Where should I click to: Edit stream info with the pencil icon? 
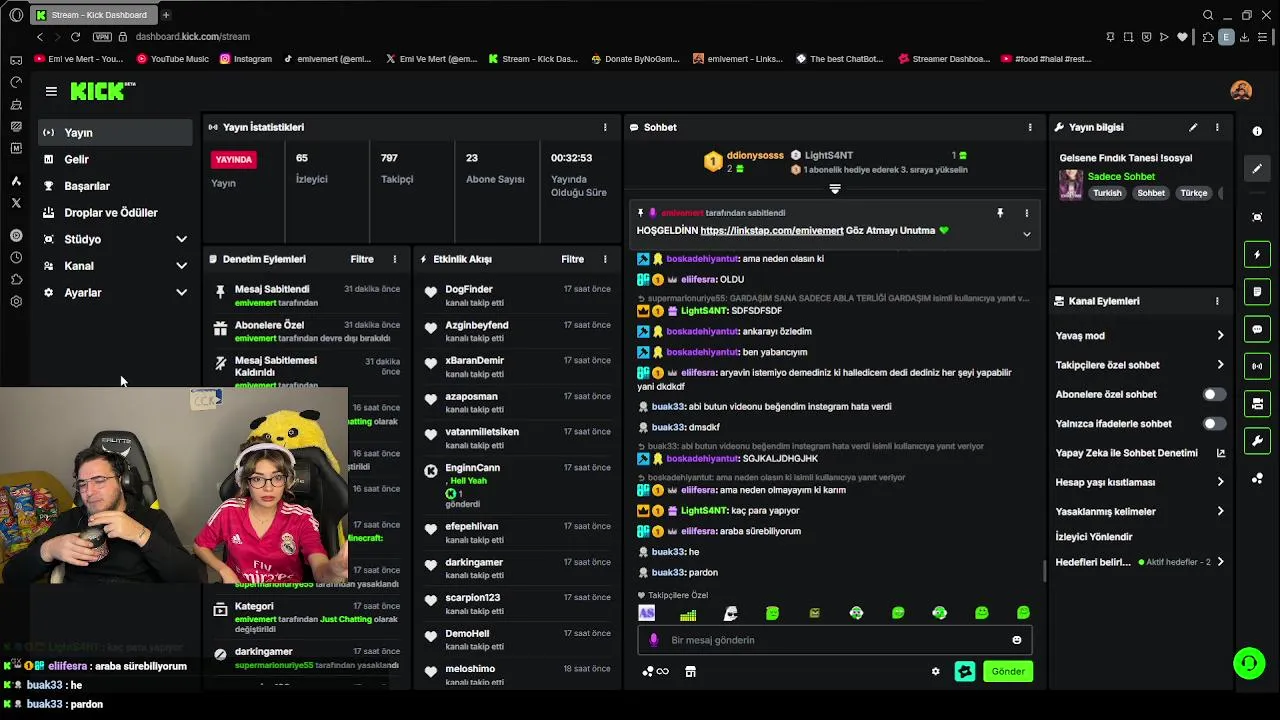[1193, 127]
